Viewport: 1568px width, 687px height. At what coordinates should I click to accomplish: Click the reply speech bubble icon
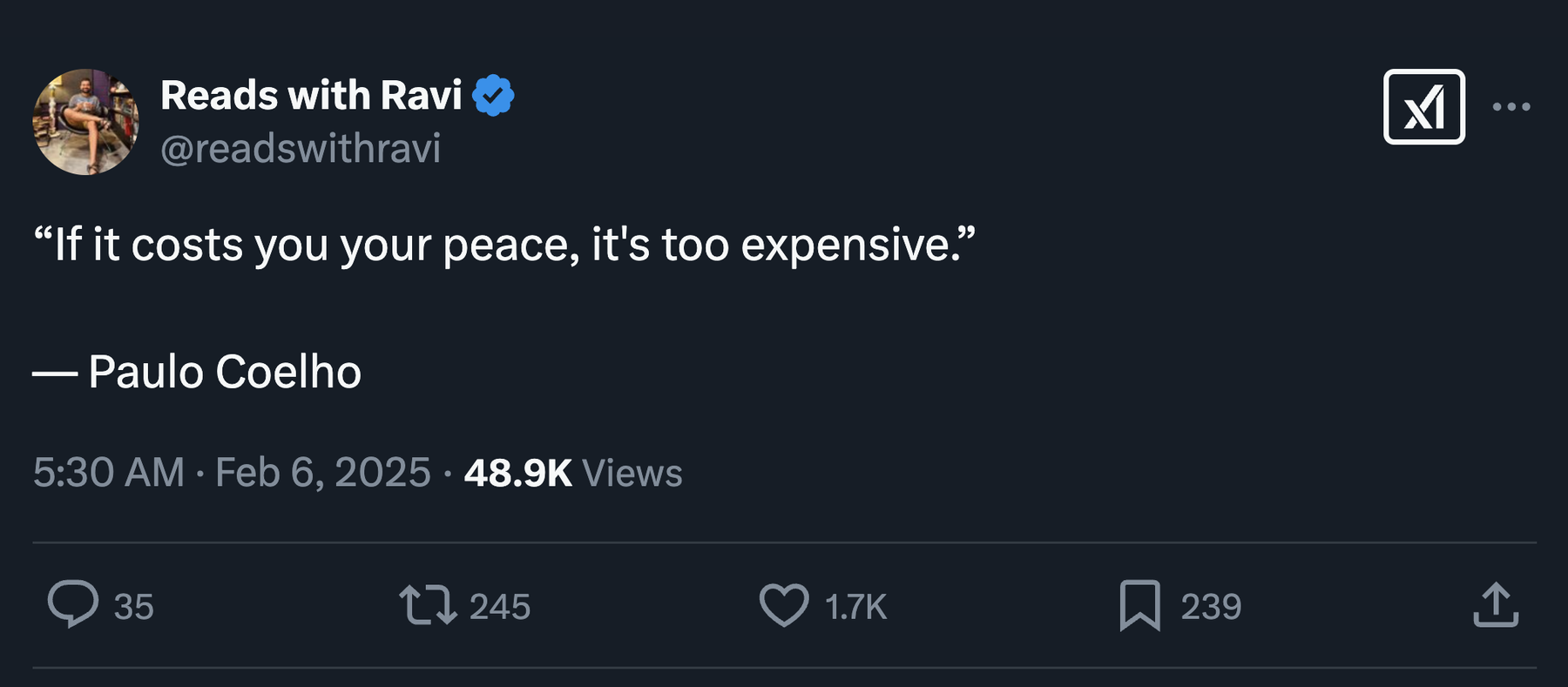[72, 604]
